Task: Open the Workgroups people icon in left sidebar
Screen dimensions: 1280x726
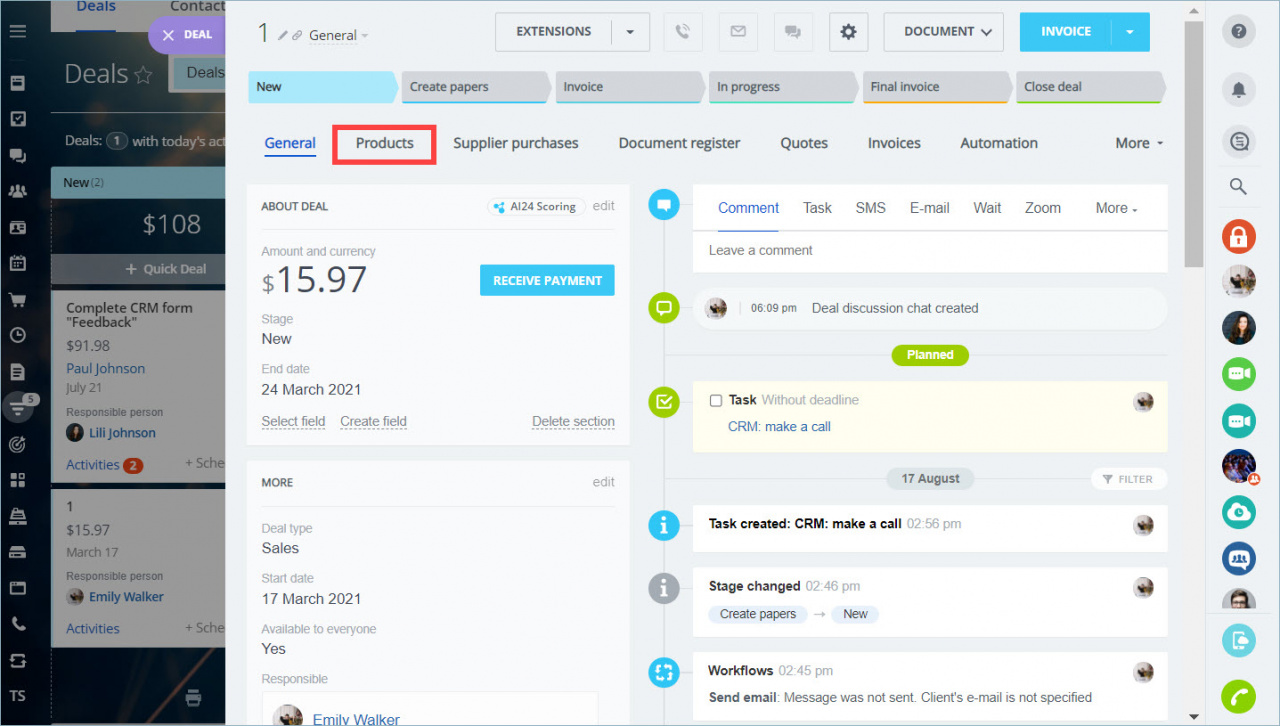Action: pyautogui.click(x=17, y=191)
